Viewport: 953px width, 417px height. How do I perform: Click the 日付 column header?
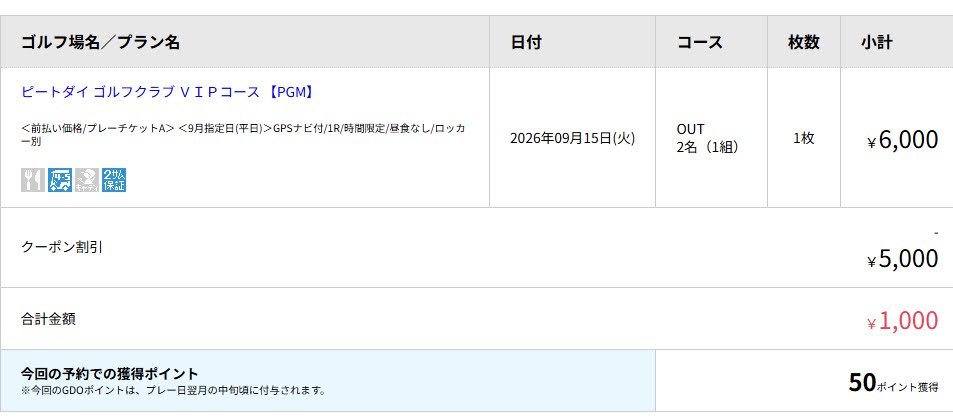526,42
